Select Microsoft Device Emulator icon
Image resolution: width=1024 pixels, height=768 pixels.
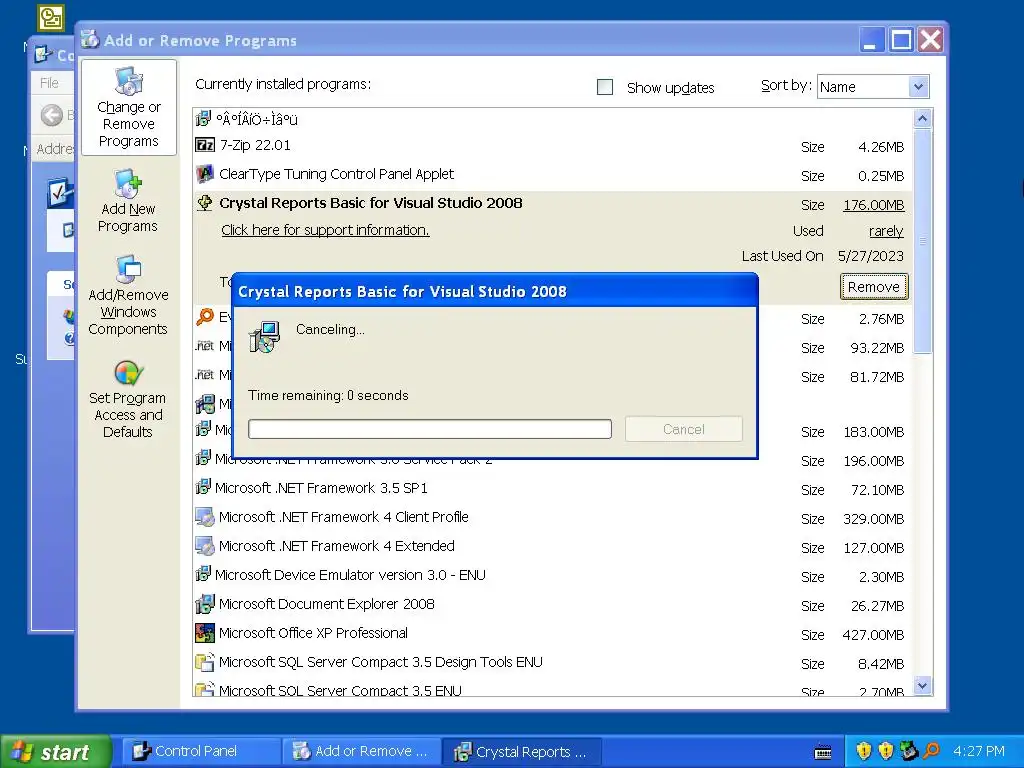[203, 575]
